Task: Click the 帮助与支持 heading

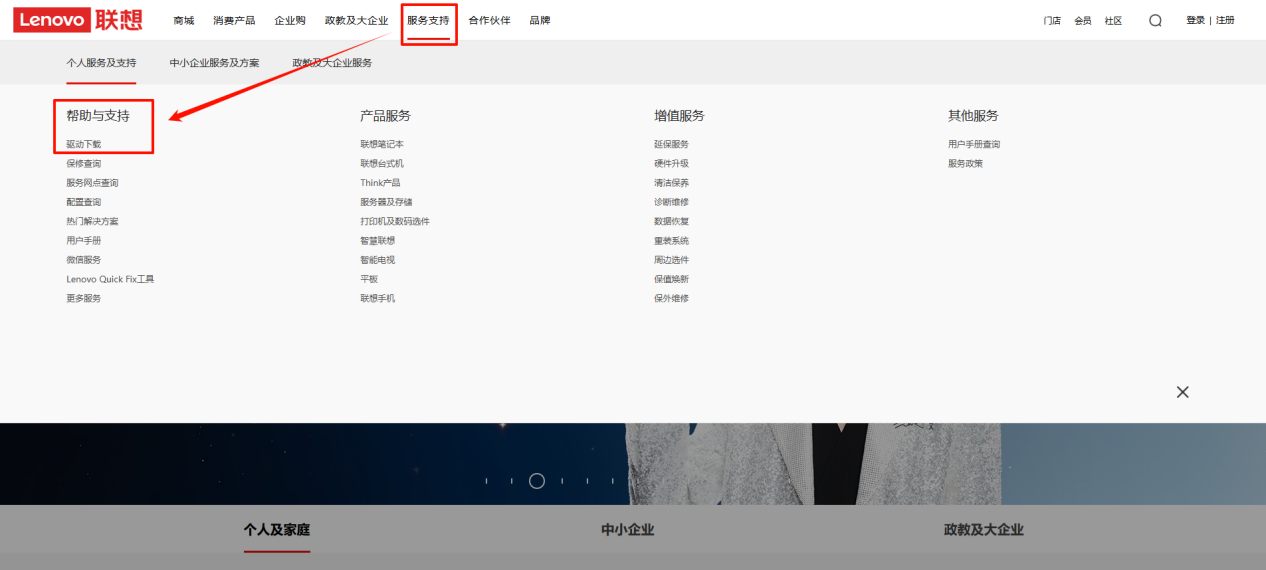Action: click(98, 116)
